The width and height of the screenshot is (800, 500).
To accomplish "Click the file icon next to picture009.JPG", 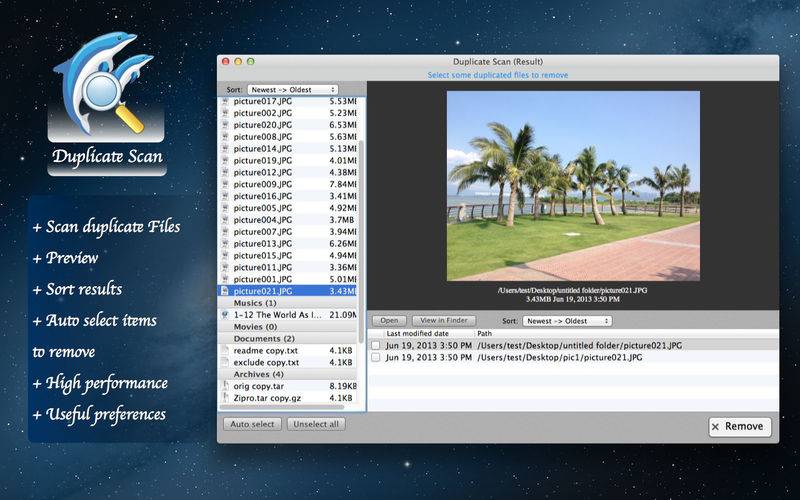I will click(226, 184).
